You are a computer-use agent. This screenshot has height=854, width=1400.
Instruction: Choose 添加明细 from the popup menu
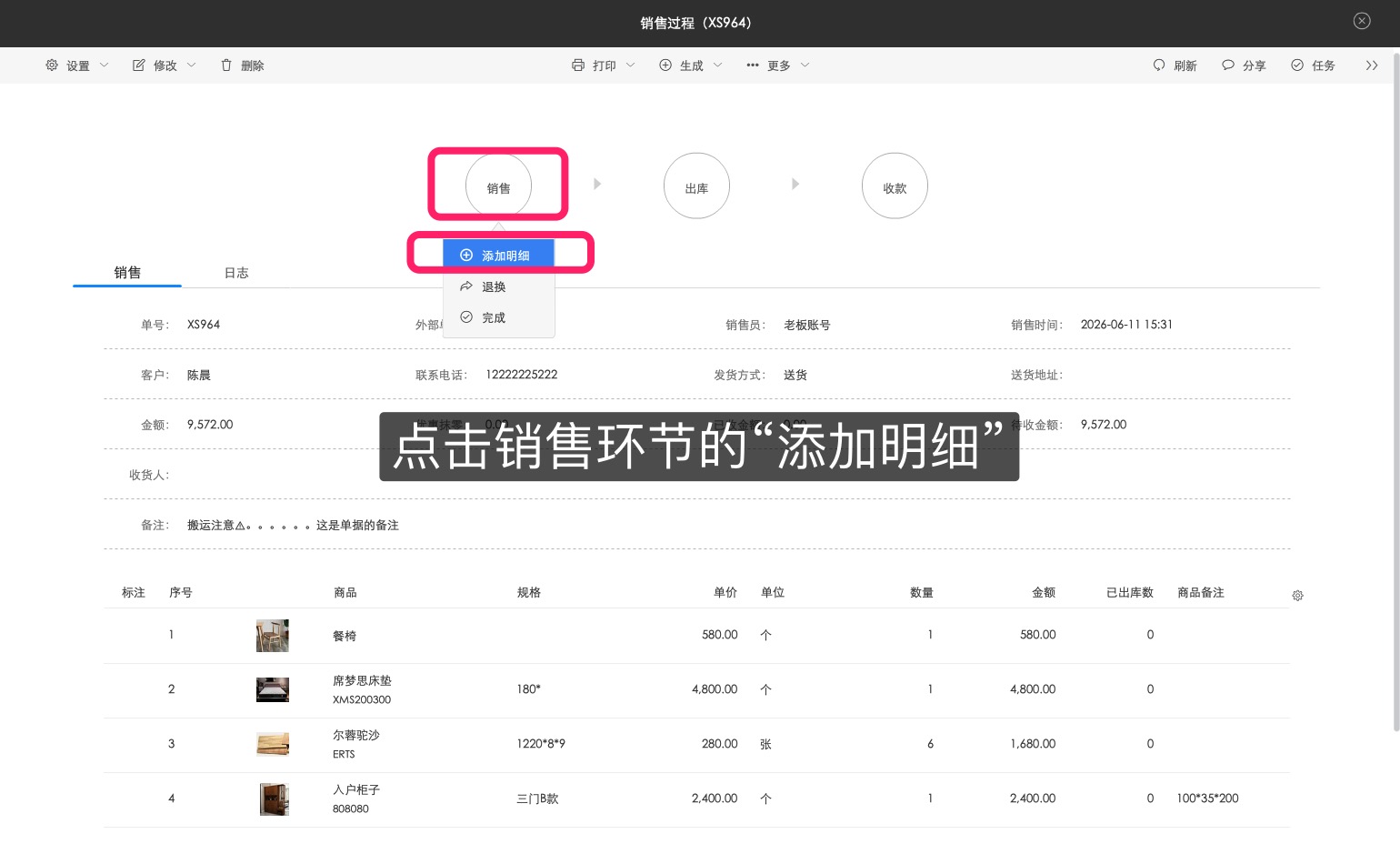(498, 256)
